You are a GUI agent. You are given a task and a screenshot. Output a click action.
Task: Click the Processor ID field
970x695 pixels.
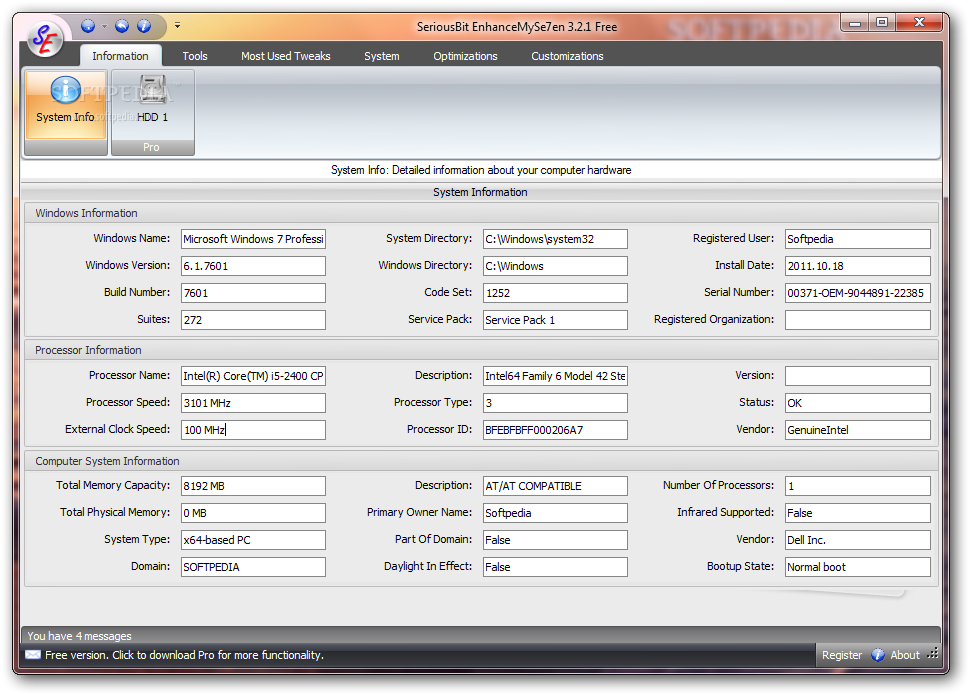(x=556, y=430)
